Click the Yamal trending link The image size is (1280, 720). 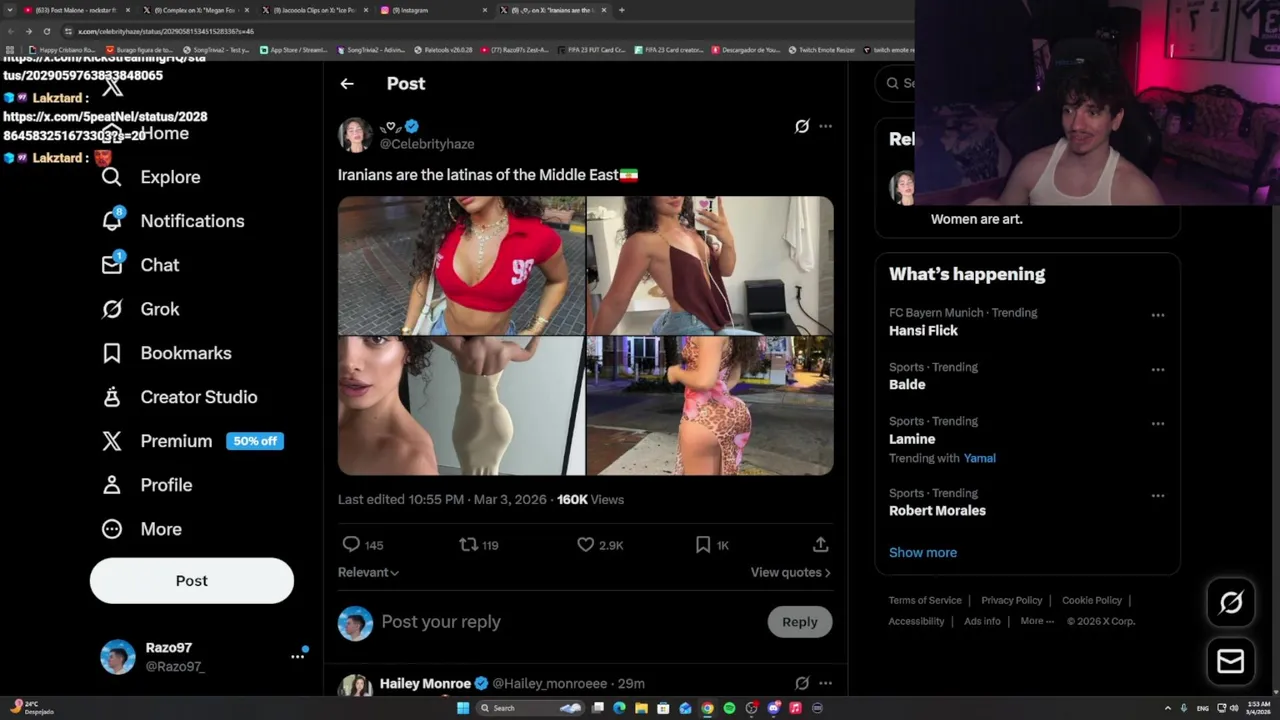(979, 458)
